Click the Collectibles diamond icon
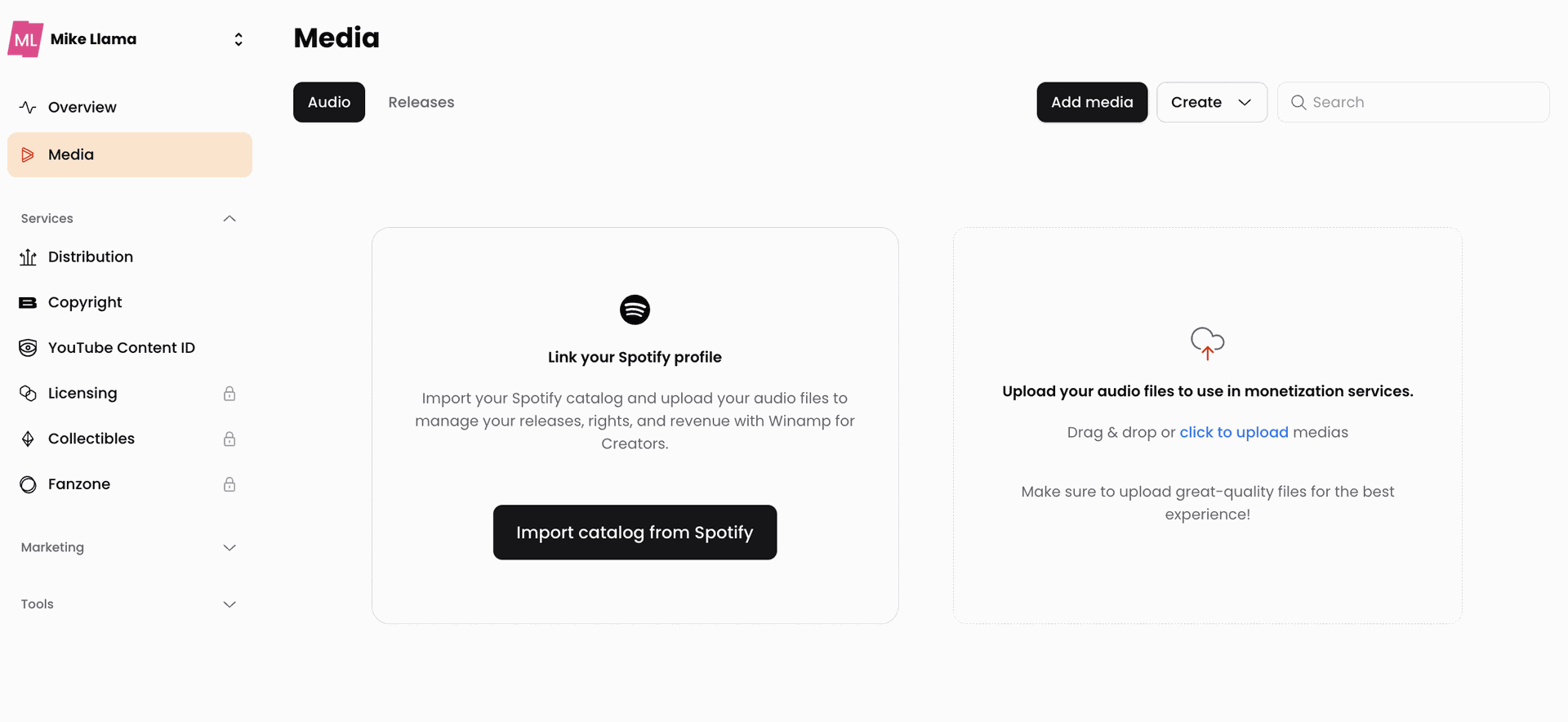 28,439
